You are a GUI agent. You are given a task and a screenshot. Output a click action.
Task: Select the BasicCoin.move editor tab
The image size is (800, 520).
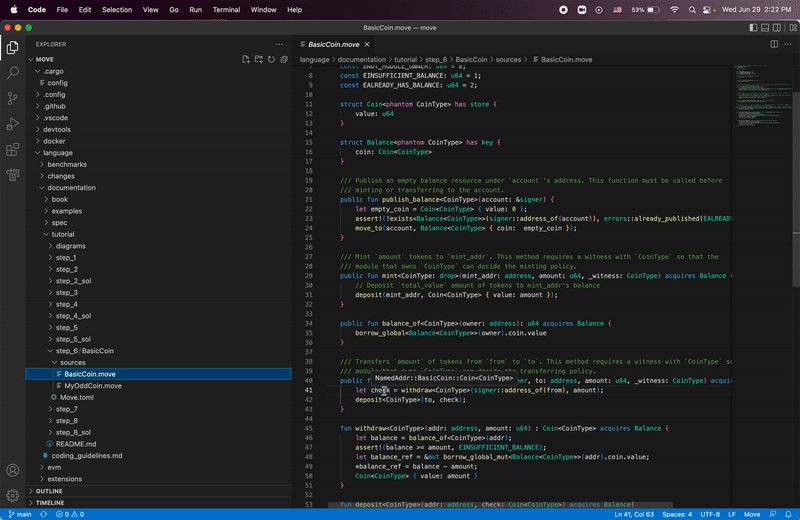(334, 44)
